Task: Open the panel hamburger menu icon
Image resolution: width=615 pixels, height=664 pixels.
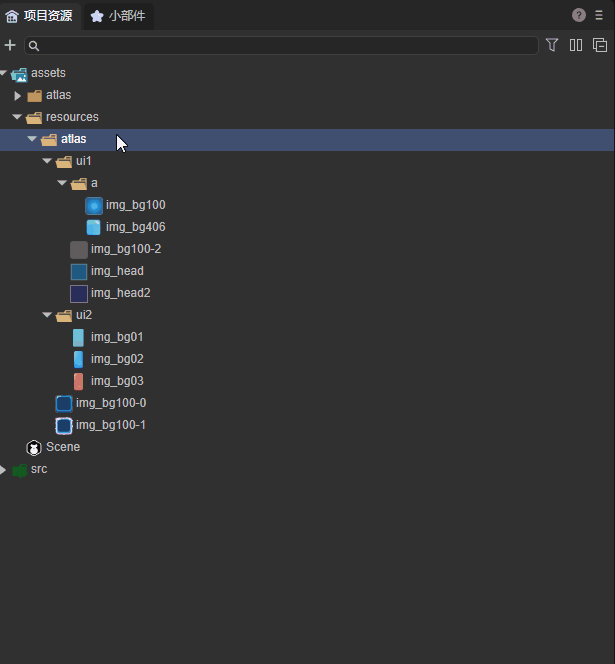Action: pyautogui.click(x=599, y=15)
